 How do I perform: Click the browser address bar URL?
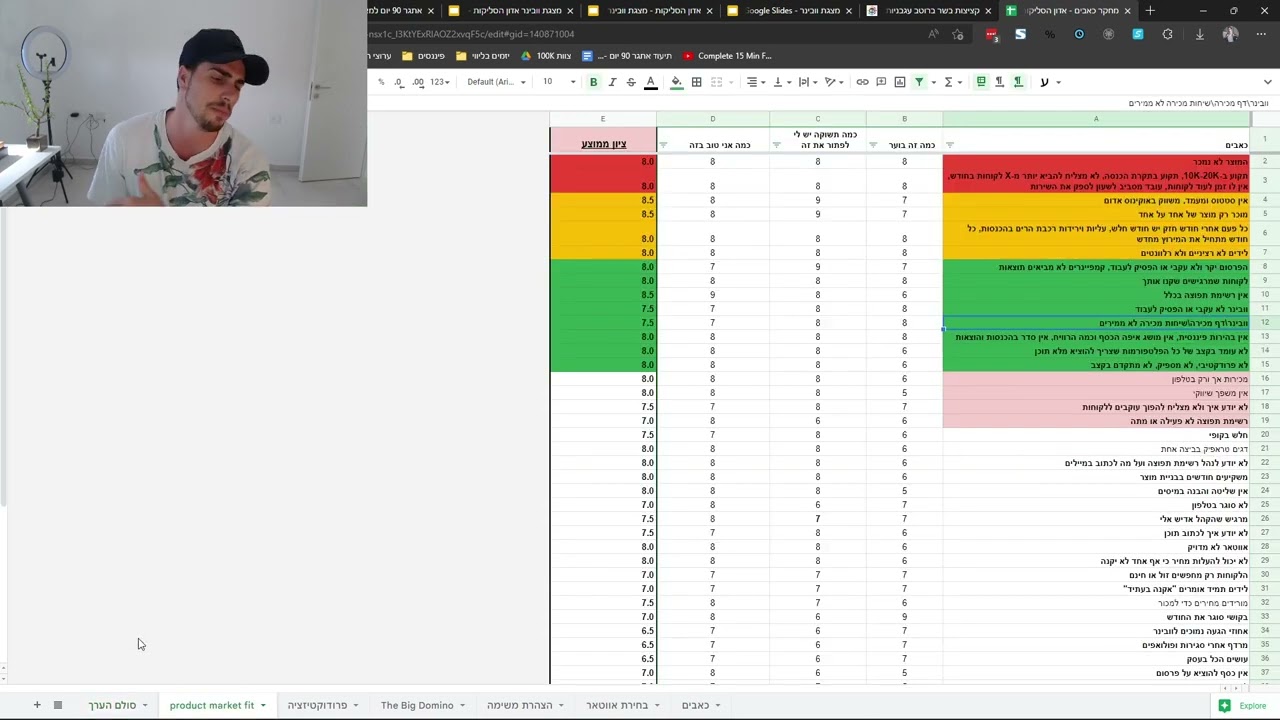tap(470, 34)
